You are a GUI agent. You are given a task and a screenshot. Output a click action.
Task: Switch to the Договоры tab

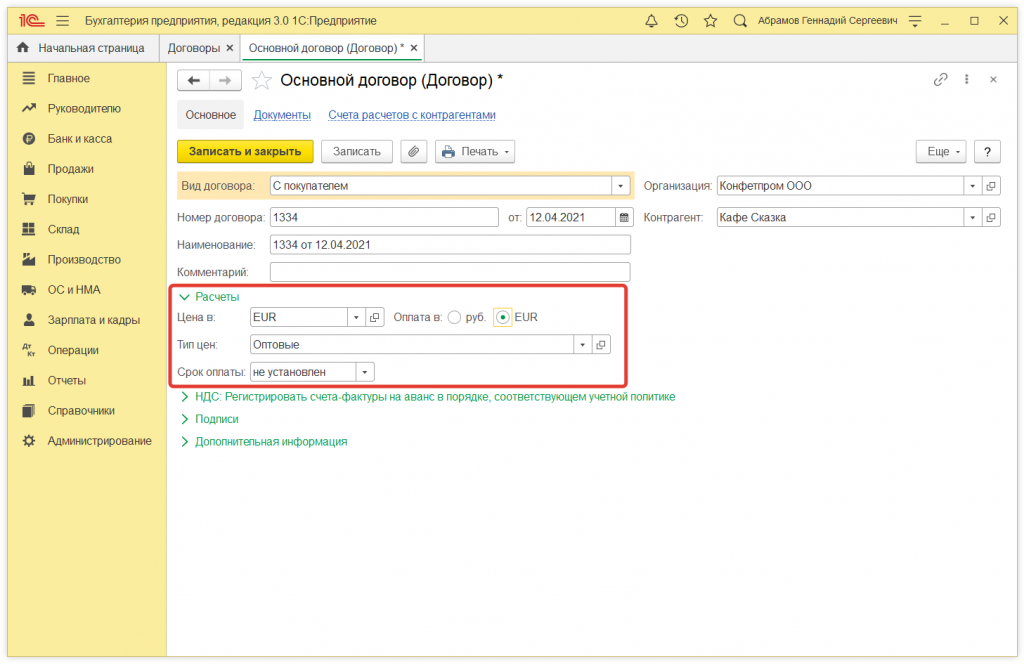pyautogui.click(x=194, y=48)
